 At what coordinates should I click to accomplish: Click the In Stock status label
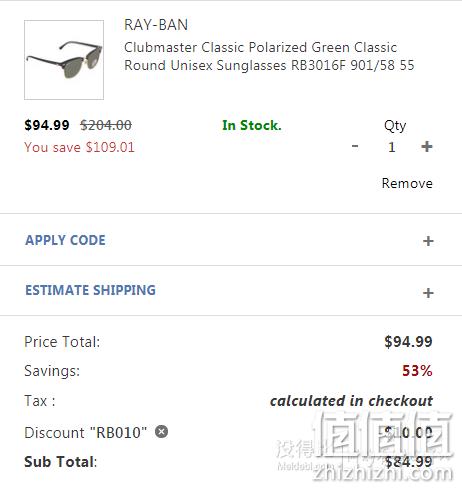coord(252,125)
